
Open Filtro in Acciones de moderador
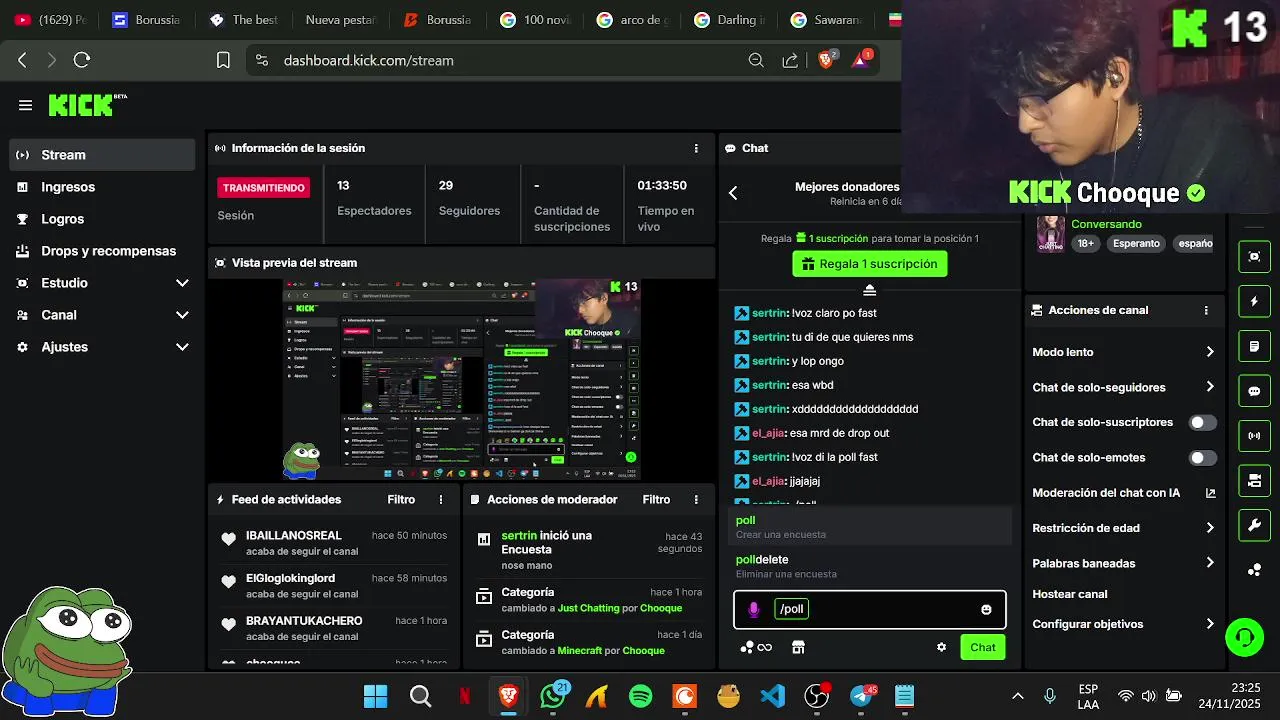pyautogui.click(x=656, y=499)
